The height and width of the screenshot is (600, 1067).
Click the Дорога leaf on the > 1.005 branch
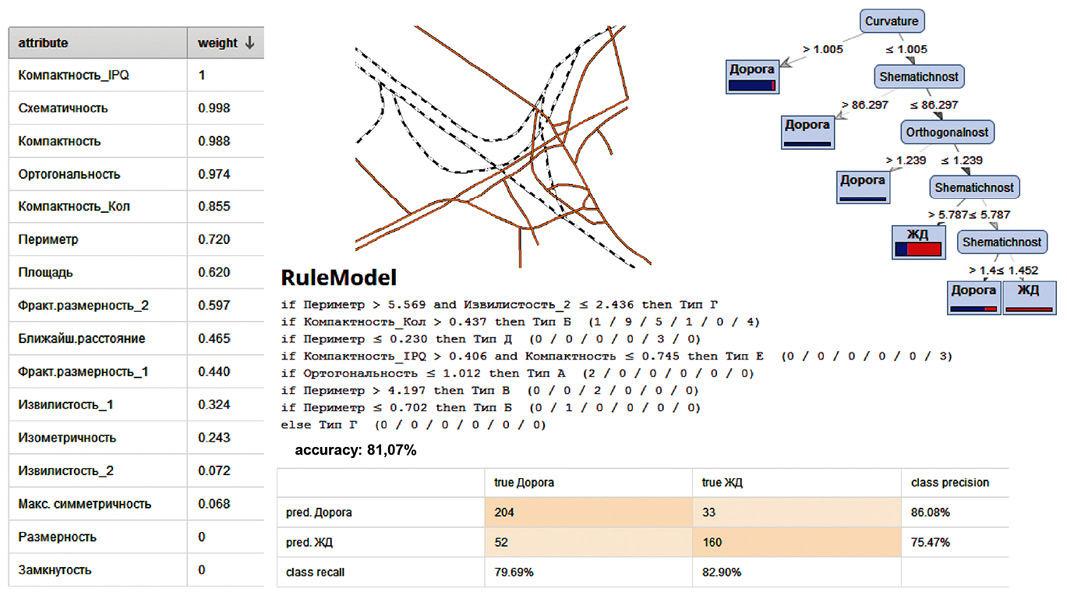pos(752,76)
